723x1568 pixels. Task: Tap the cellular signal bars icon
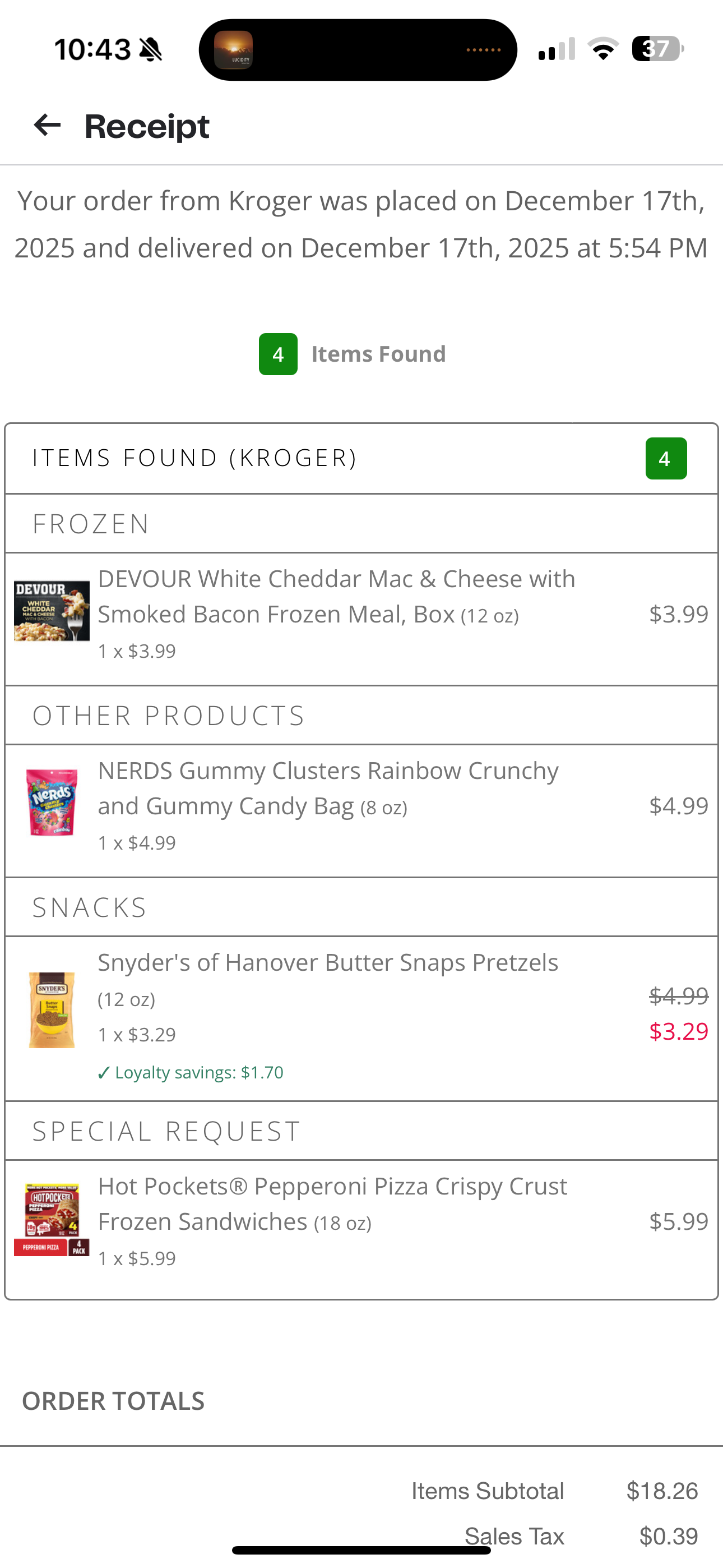(556, 49)
